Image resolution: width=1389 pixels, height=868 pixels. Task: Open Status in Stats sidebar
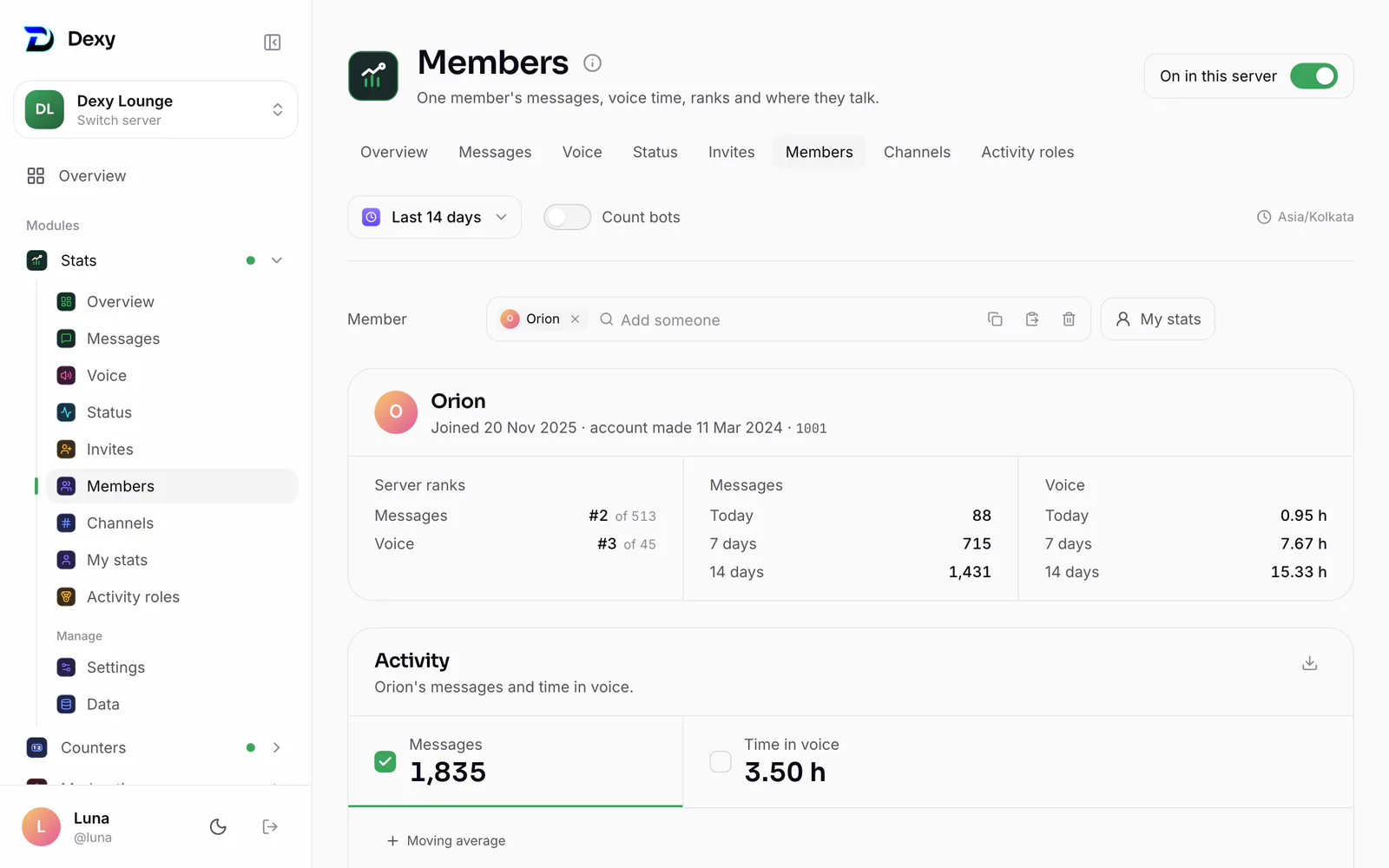click(172, 412)
